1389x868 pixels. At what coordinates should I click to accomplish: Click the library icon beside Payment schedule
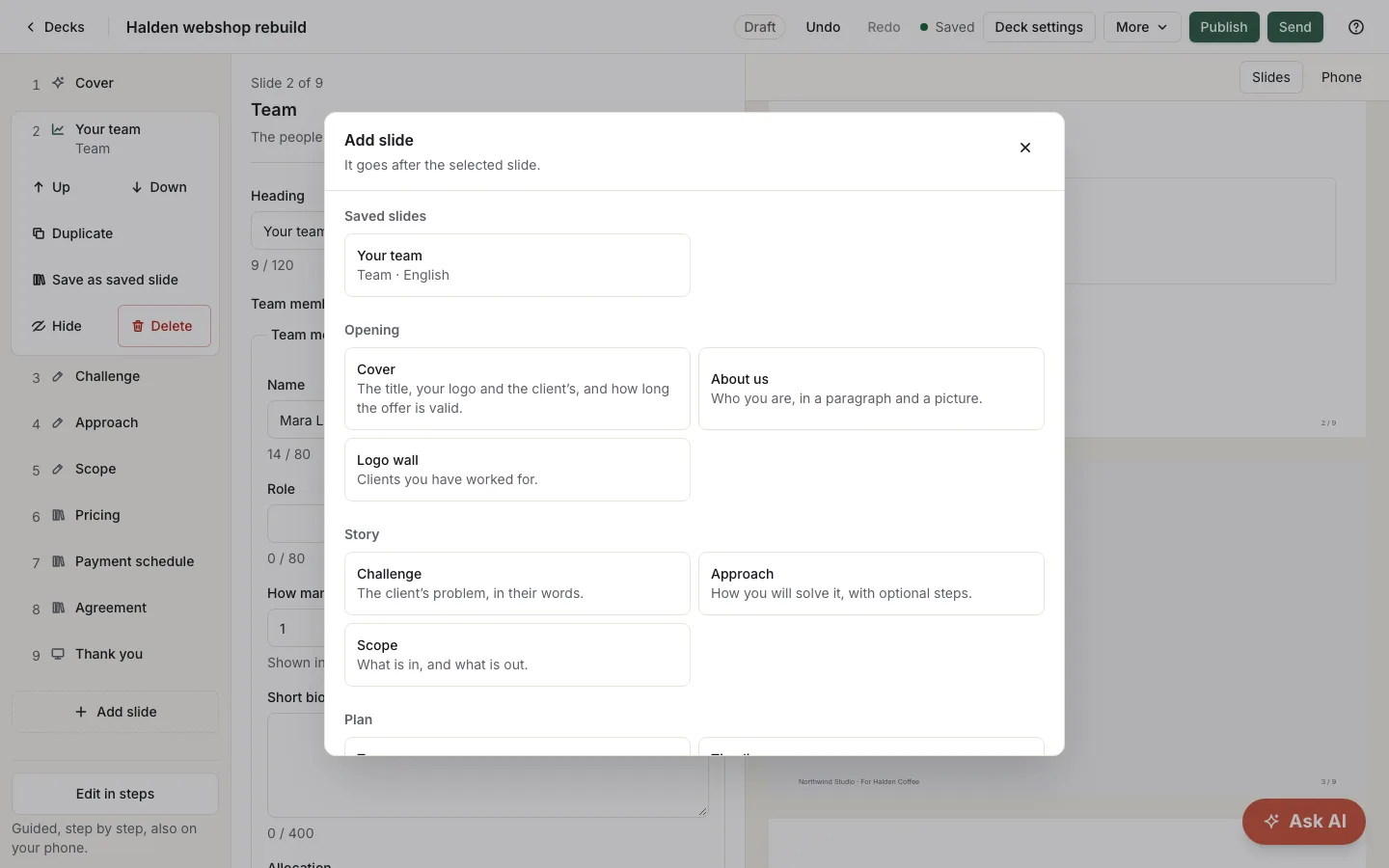pyautogui.click(x=58, y=561)
